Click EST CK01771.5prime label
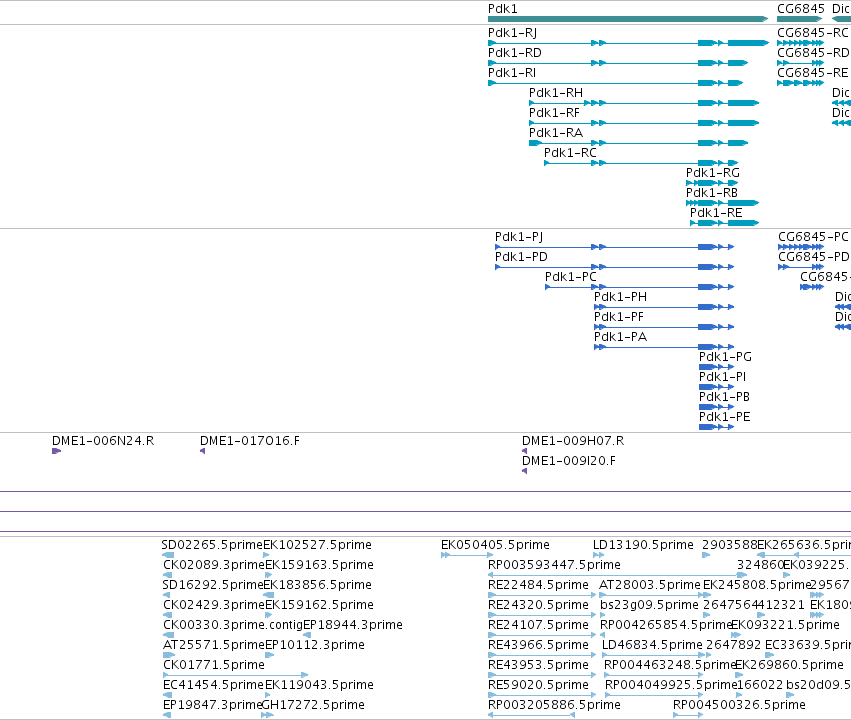Viewport: 851px width, 720px height. 214,665
